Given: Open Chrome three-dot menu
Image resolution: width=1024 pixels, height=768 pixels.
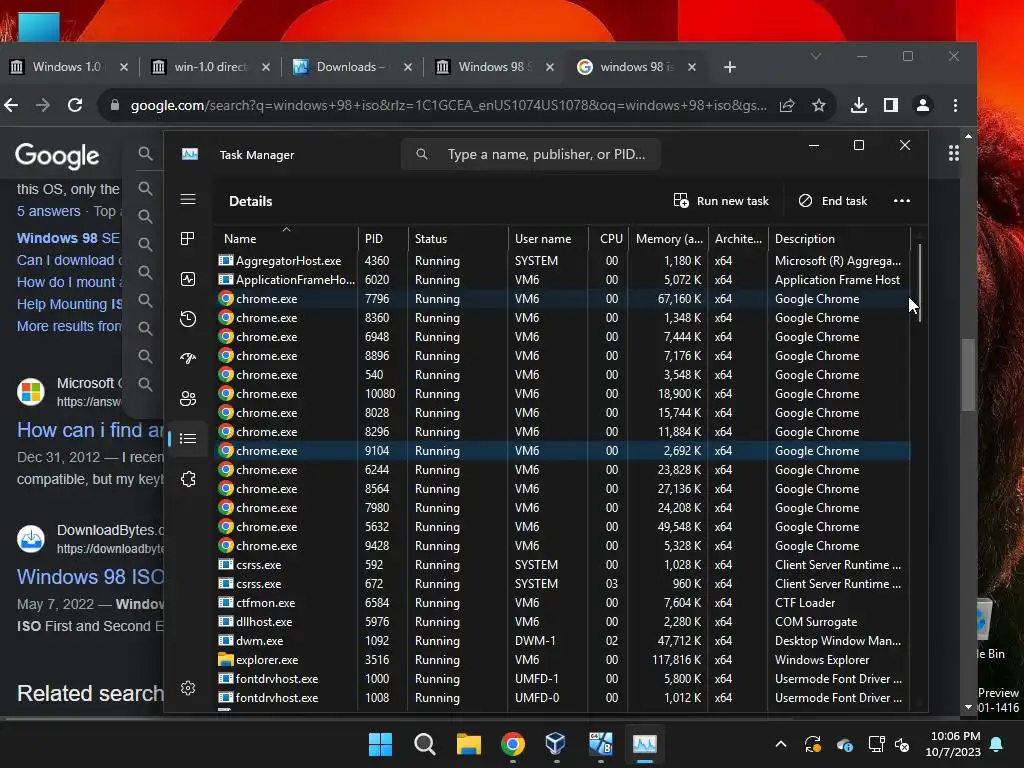Looking at the screenshot, I should (x=955, y=105).
